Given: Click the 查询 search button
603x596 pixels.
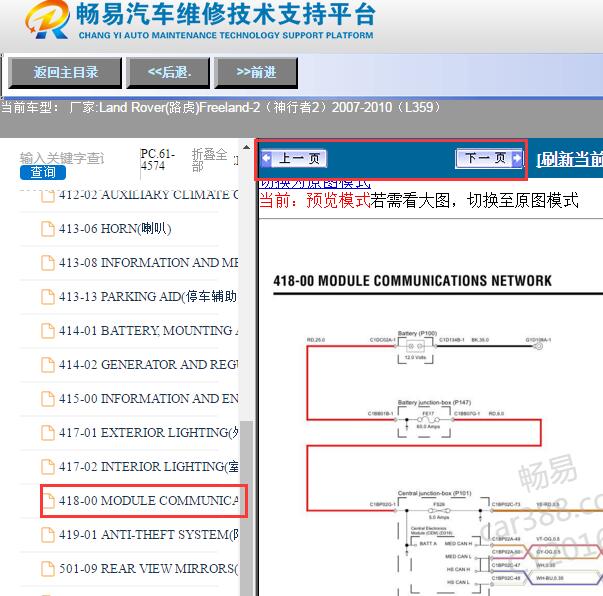Looking at the screenshot, I should (x=43, y=172).
